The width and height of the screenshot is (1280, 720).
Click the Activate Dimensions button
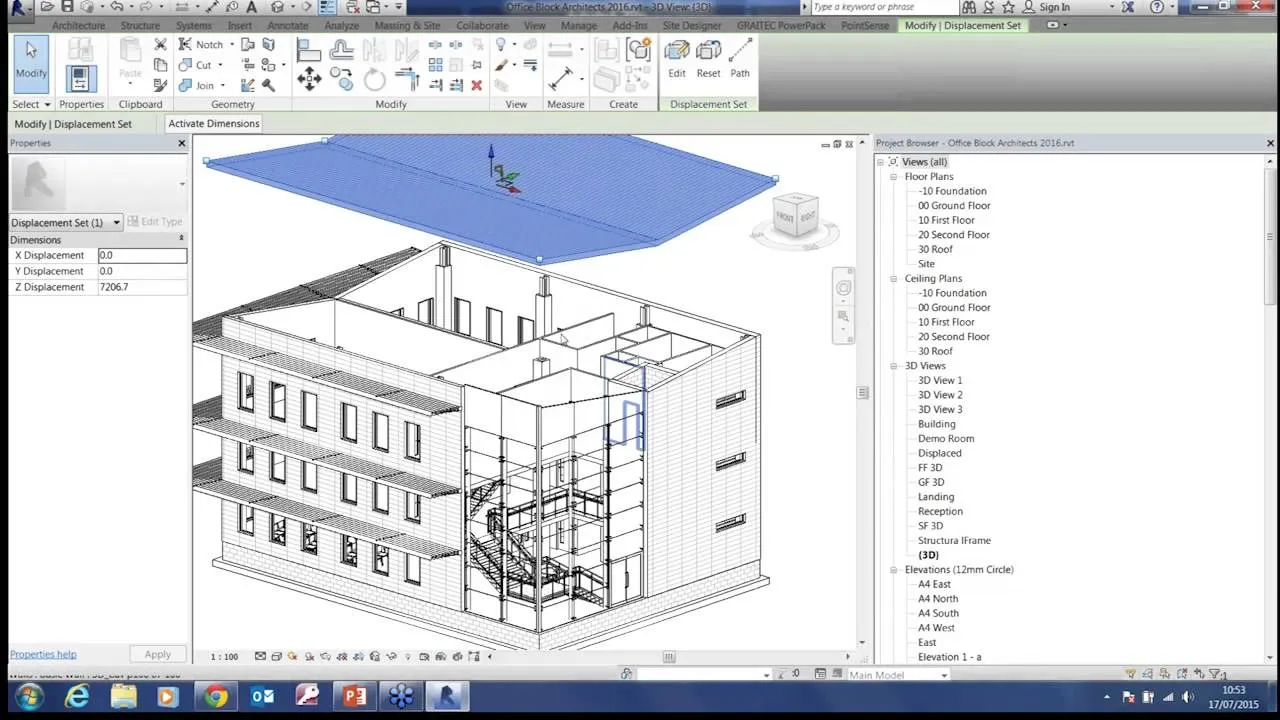[214, 124]
